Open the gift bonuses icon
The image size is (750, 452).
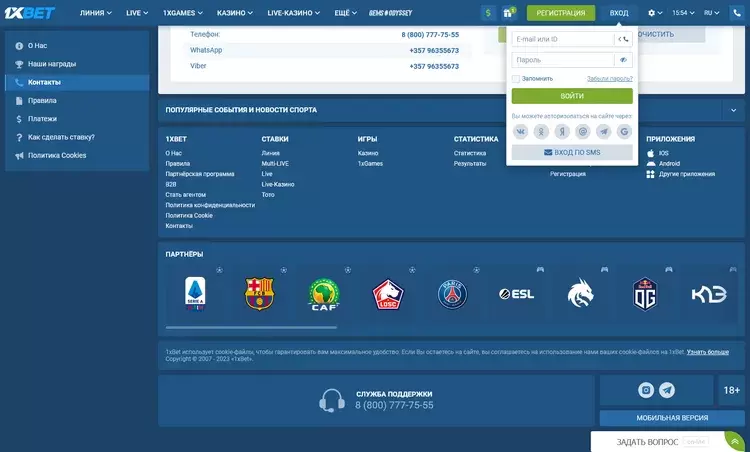[508, 13]
